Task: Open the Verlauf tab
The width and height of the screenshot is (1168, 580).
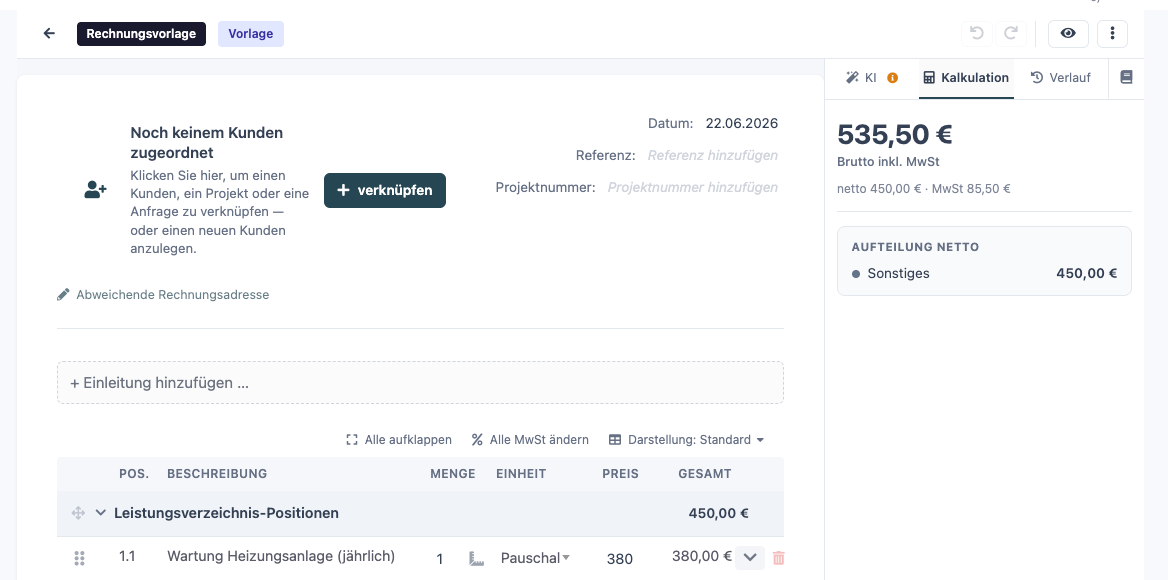Action: click(x=1061, y=77)
